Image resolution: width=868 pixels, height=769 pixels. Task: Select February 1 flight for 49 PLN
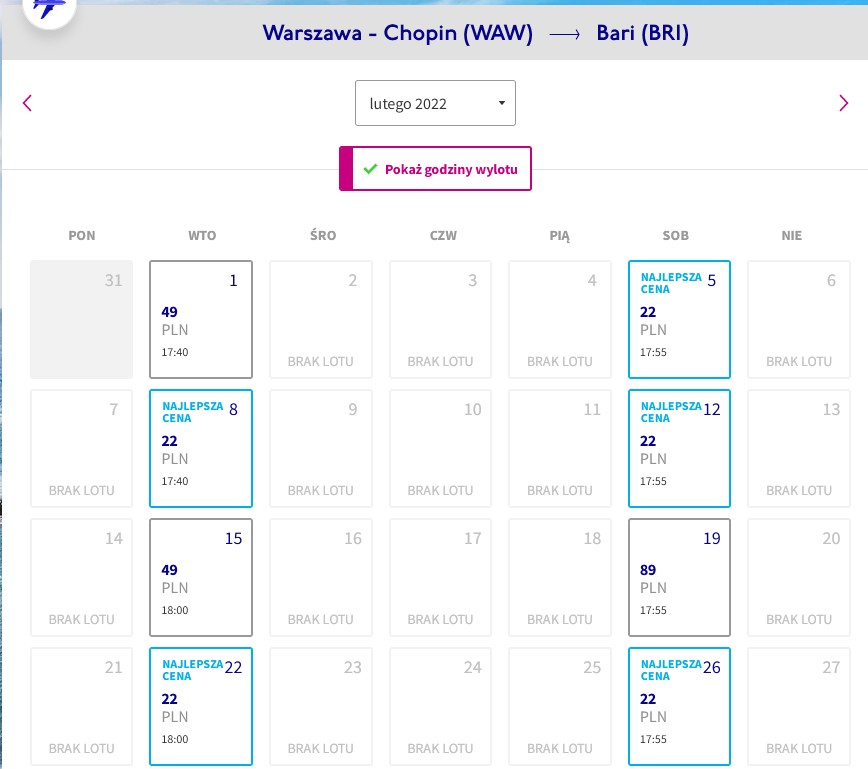click(201, 319)
